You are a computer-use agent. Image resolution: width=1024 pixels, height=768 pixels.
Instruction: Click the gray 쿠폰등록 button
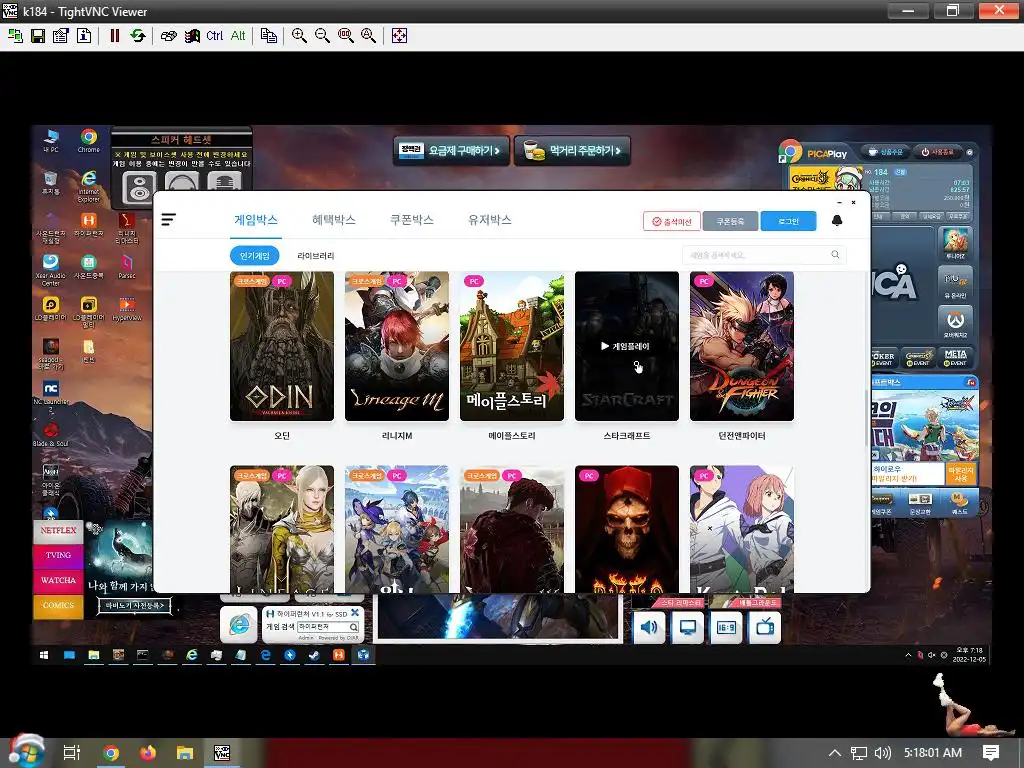(730, 221)
